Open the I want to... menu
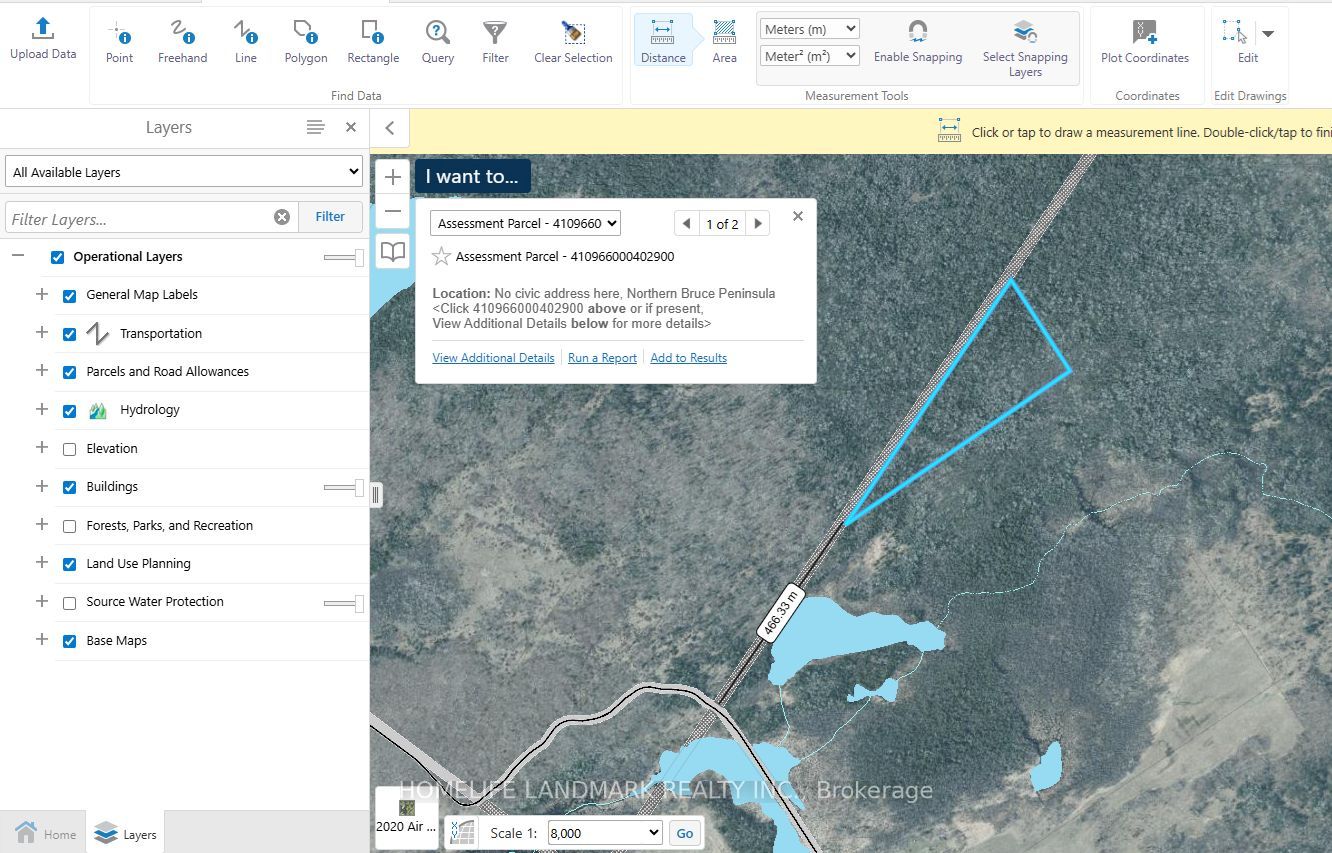Viewport: 1332px width, 853px height. (x=472, y=176)
